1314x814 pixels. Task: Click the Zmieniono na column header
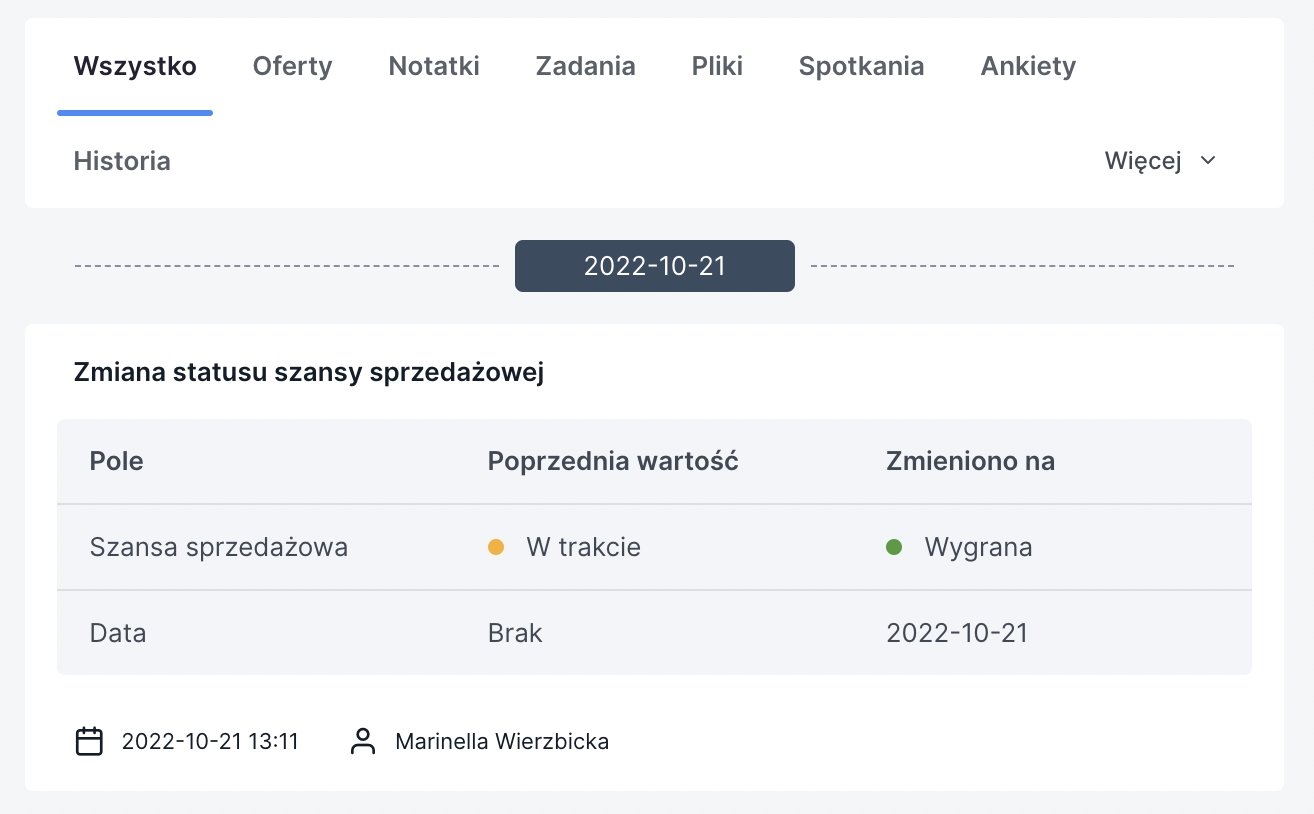coord(970,461)
